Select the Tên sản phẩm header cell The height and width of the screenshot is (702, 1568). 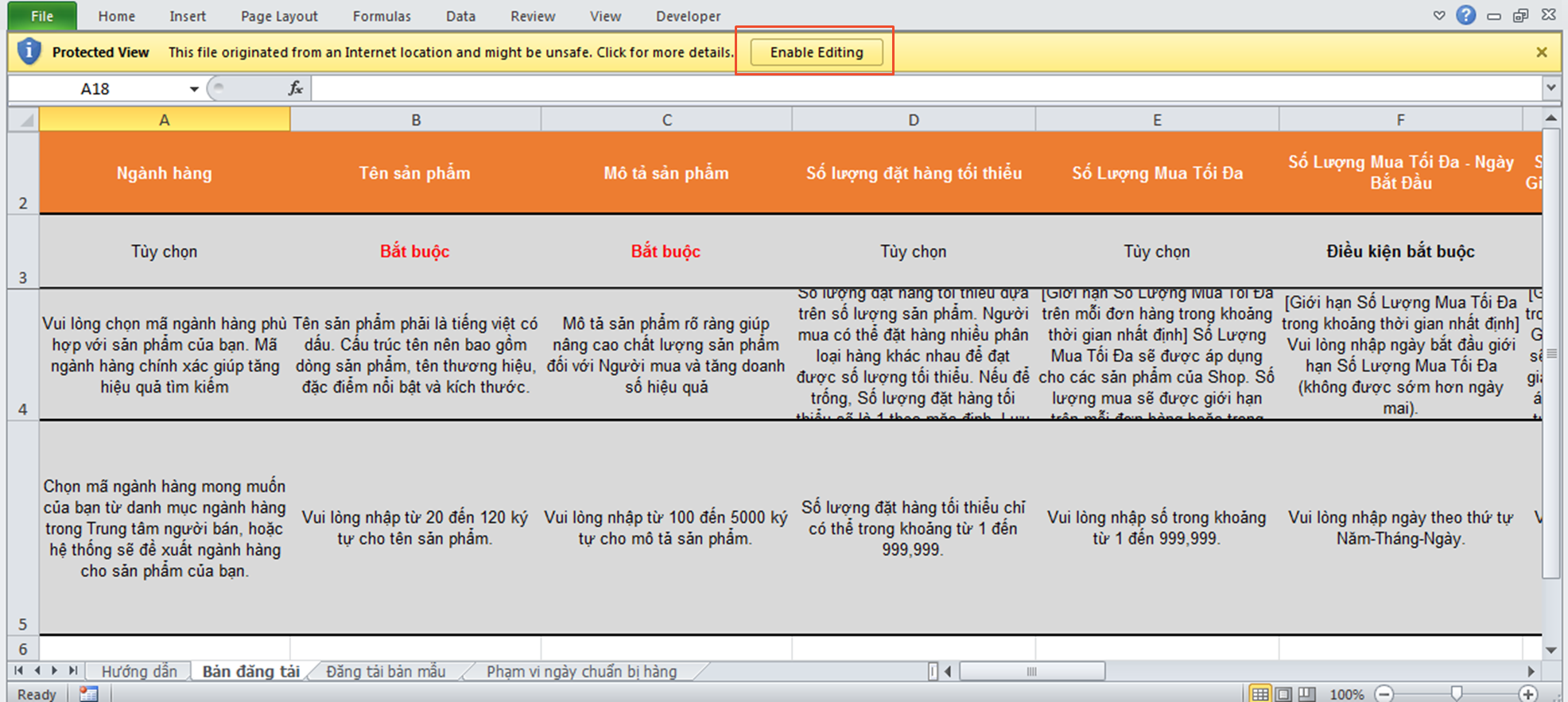(x=414, y=173)
